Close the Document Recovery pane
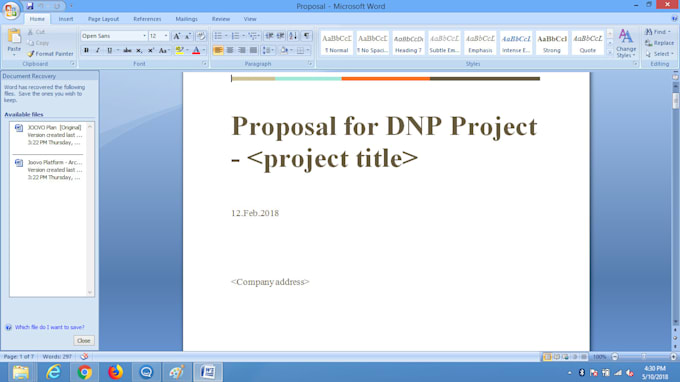The width and height of the screenshot is (680, 382). [x=84, y=340]
